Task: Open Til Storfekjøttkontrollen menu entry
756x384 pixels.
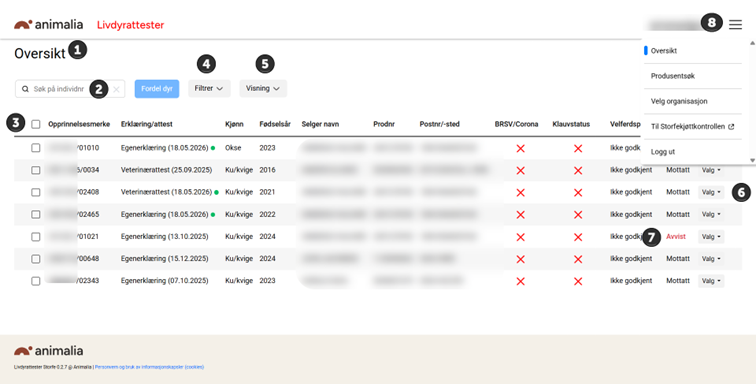Action: coord(692,126)
